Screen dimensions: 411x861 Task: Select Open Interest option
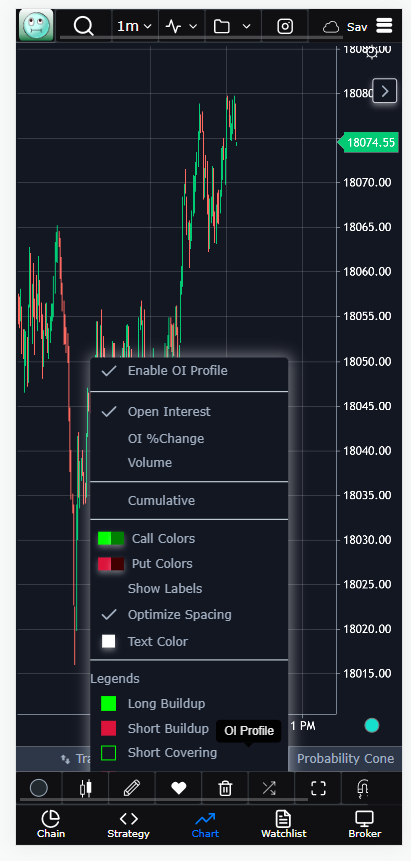(x=189, y=411)
